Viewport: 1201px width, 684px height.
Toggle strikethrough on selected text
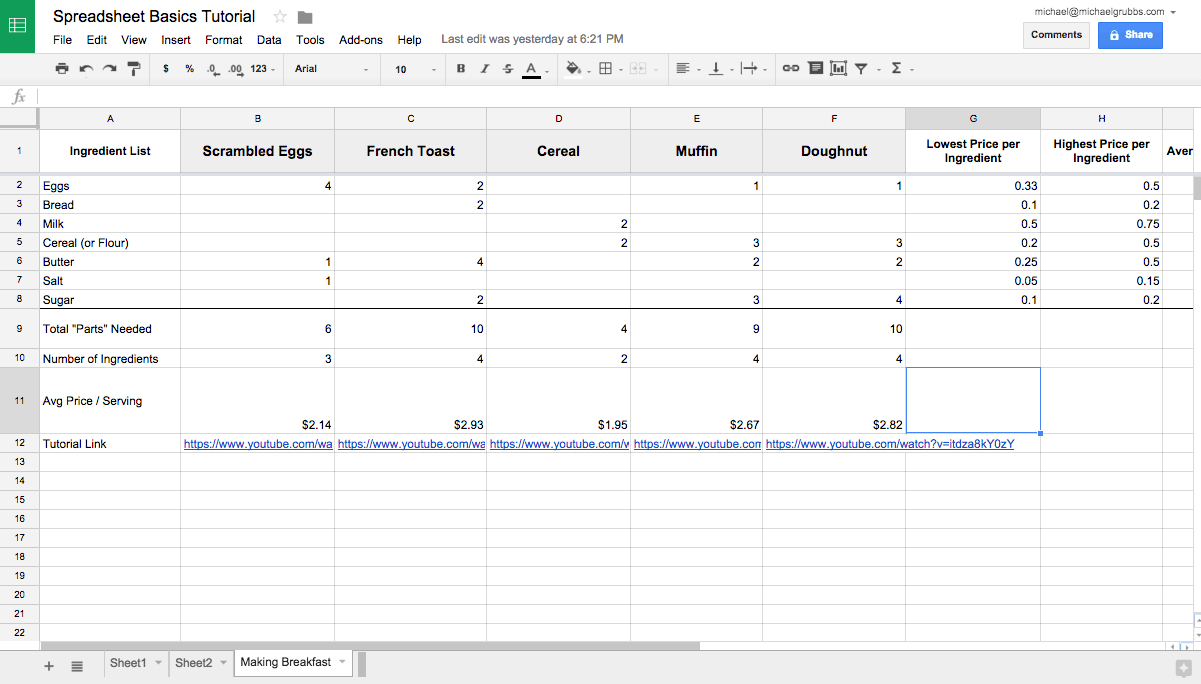point(506,68)
